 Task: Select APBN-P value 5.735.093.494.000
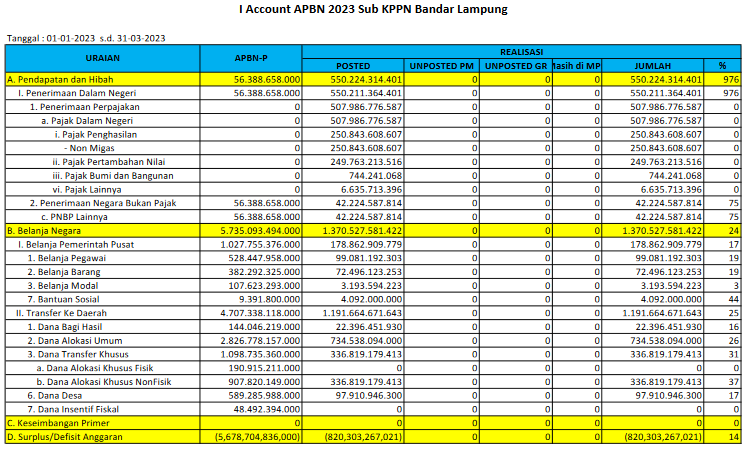click(x=260, y=231)
